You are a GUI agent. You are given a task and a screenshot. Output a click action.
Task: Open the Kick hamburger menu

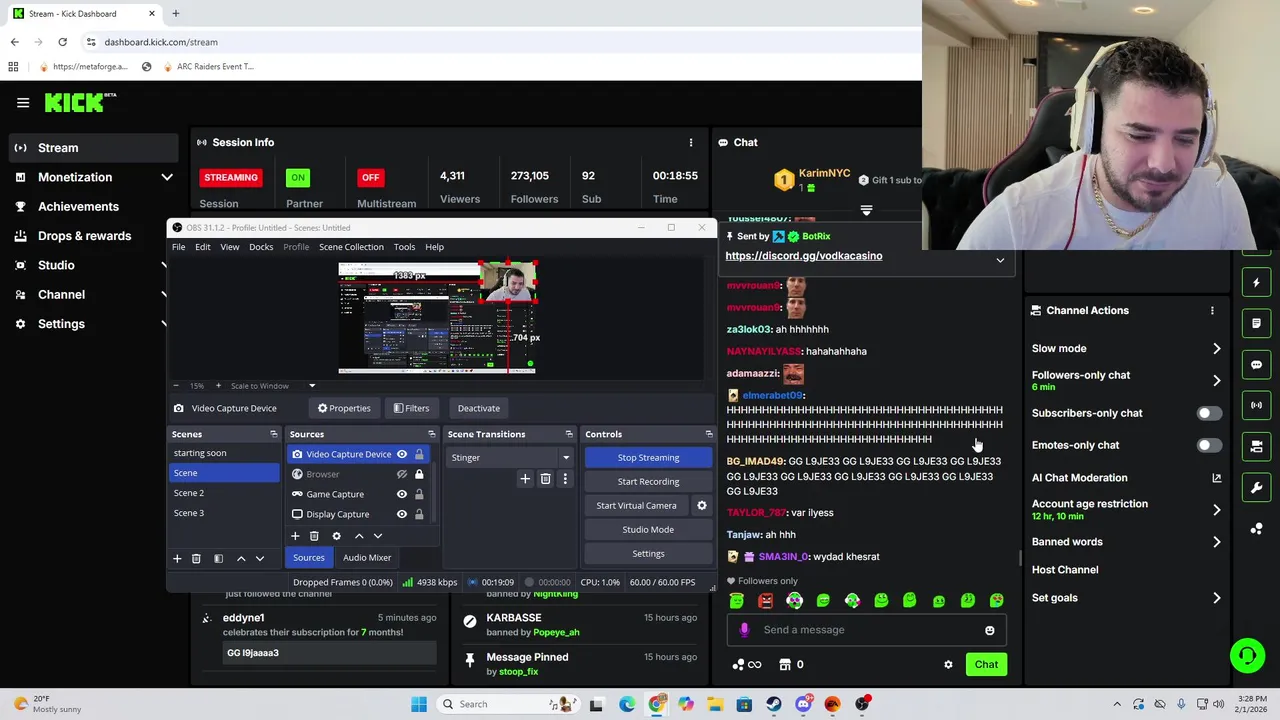tap(23, 102)
